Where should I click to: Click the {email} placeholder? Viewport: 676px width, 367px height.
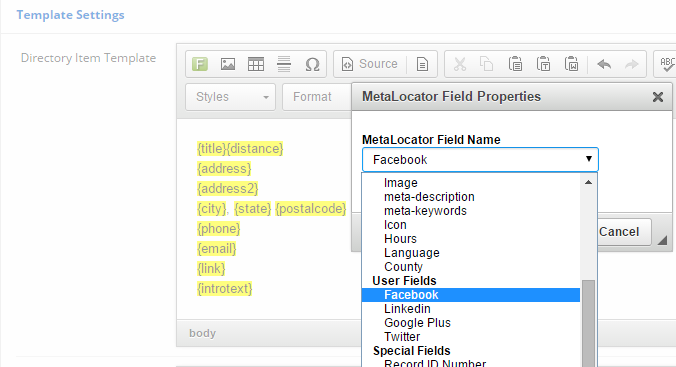point(216,248)
